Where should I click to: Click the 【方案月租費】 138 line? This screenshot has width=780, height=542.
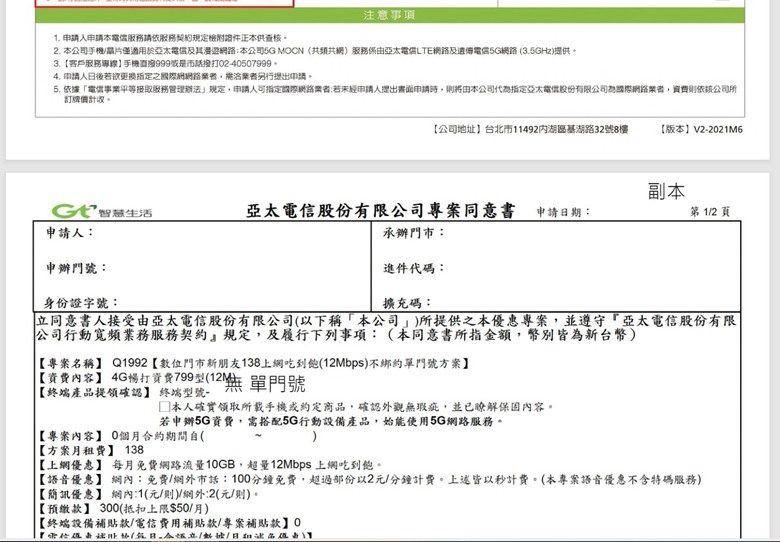pyautogui.click(x=91, y=451)
